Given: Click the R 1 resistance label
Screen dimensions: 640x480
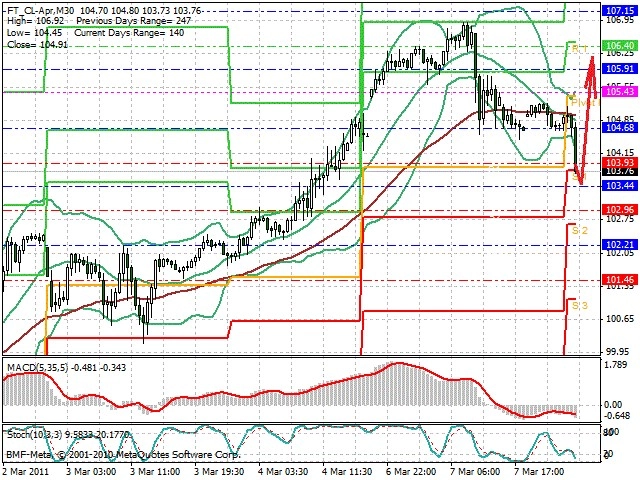Looking at the screenshot, I should pyautogui.click(x=579, y=49).
